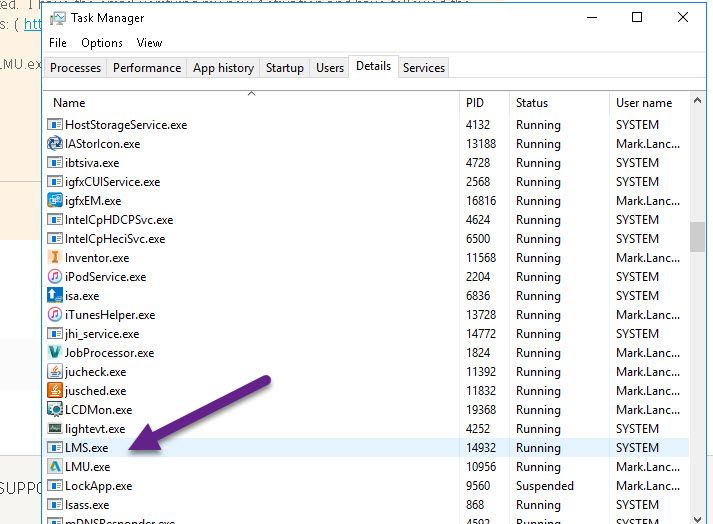
Task: Click PID value 868
Action: click(475, 505)
